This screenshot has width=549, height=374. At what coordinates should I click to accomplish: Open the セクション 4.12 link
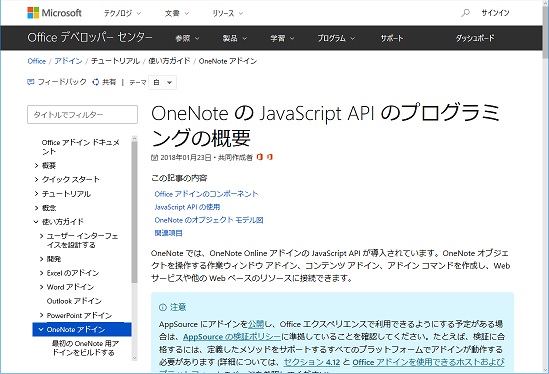312,362
